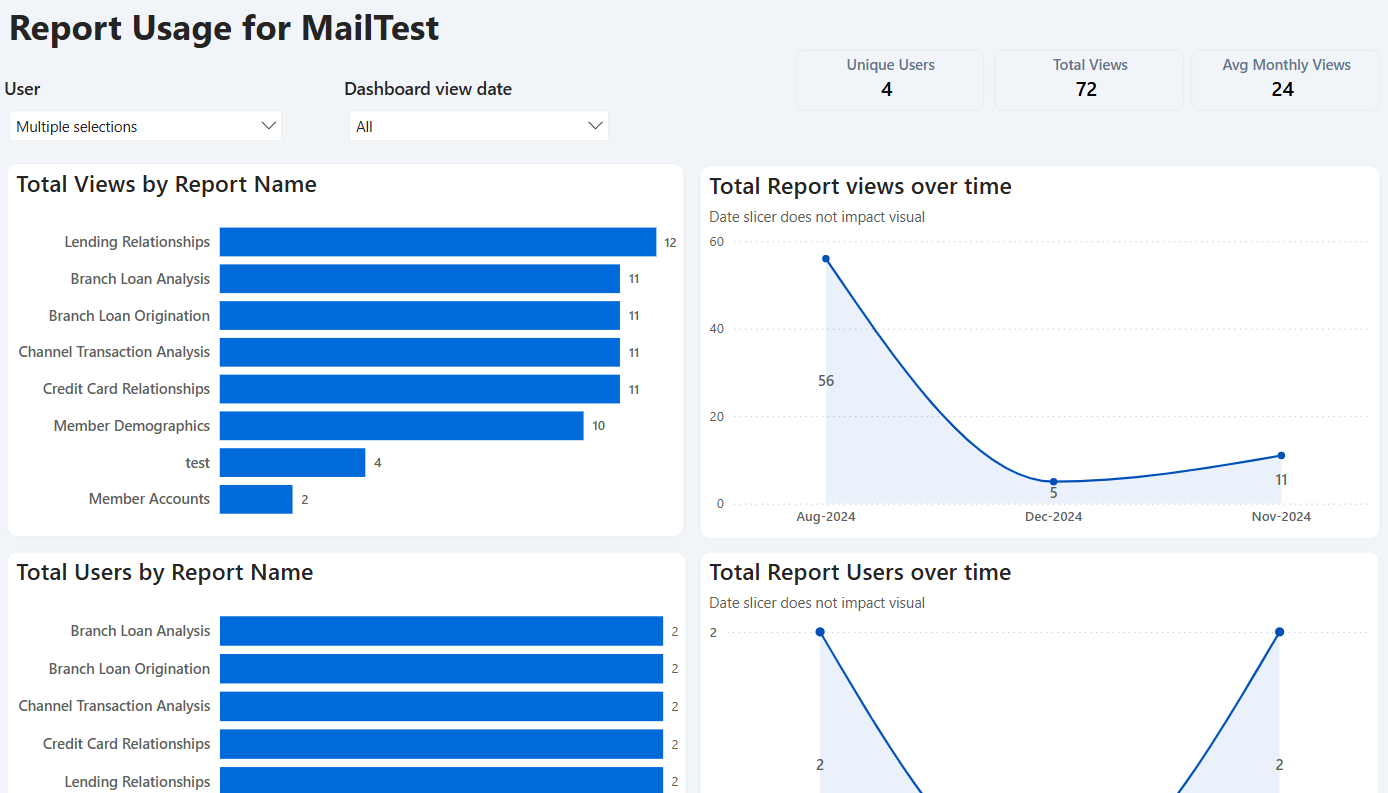This screenshot has width=1388, height=793.
Task: Click the Dec-2024 data point in views chart
Action: (x=1053, y=482)
